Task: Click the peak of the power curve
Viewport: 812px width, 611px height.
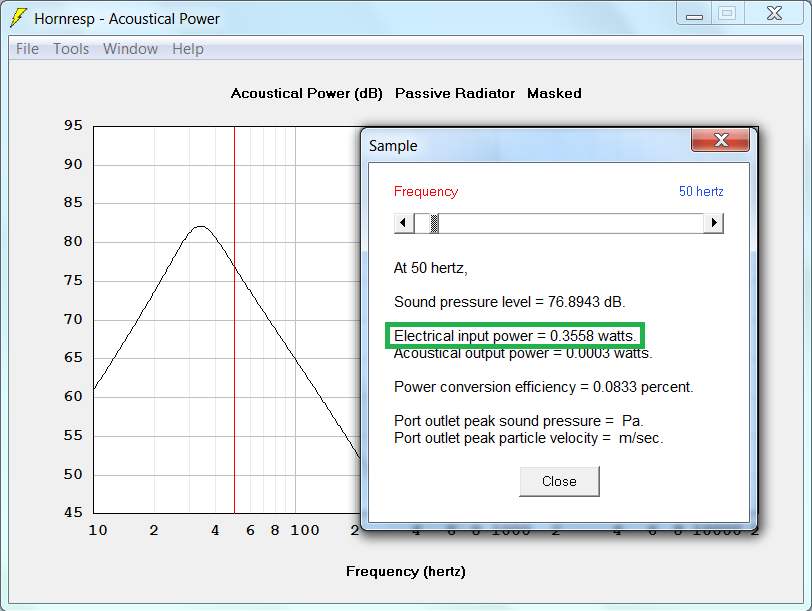Action: click(200, 226)
